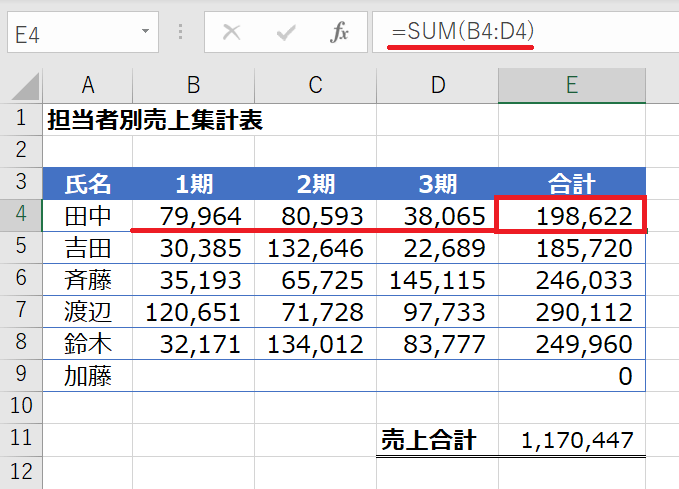Image resolution: width=679 pixels, height=489 pixels.
Task: Select the 加藤 name cell
Action: [x=88, y=376]
